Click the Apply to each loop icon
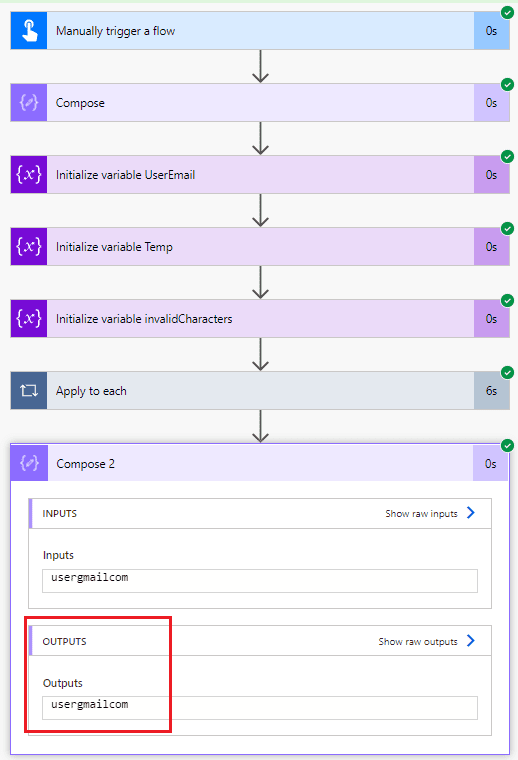 (29, 391)
